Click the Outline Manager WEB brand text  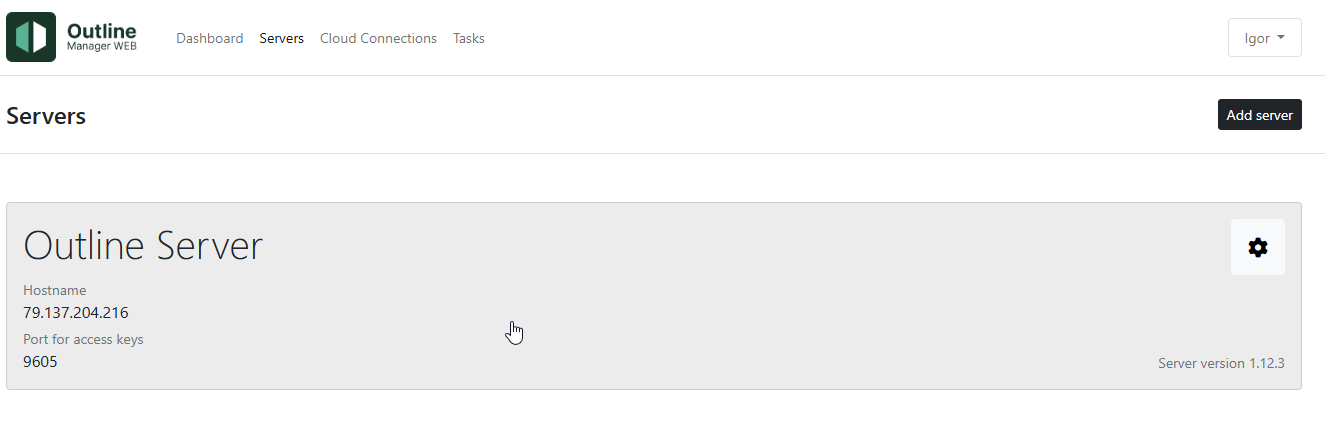(x=101, y=37)
